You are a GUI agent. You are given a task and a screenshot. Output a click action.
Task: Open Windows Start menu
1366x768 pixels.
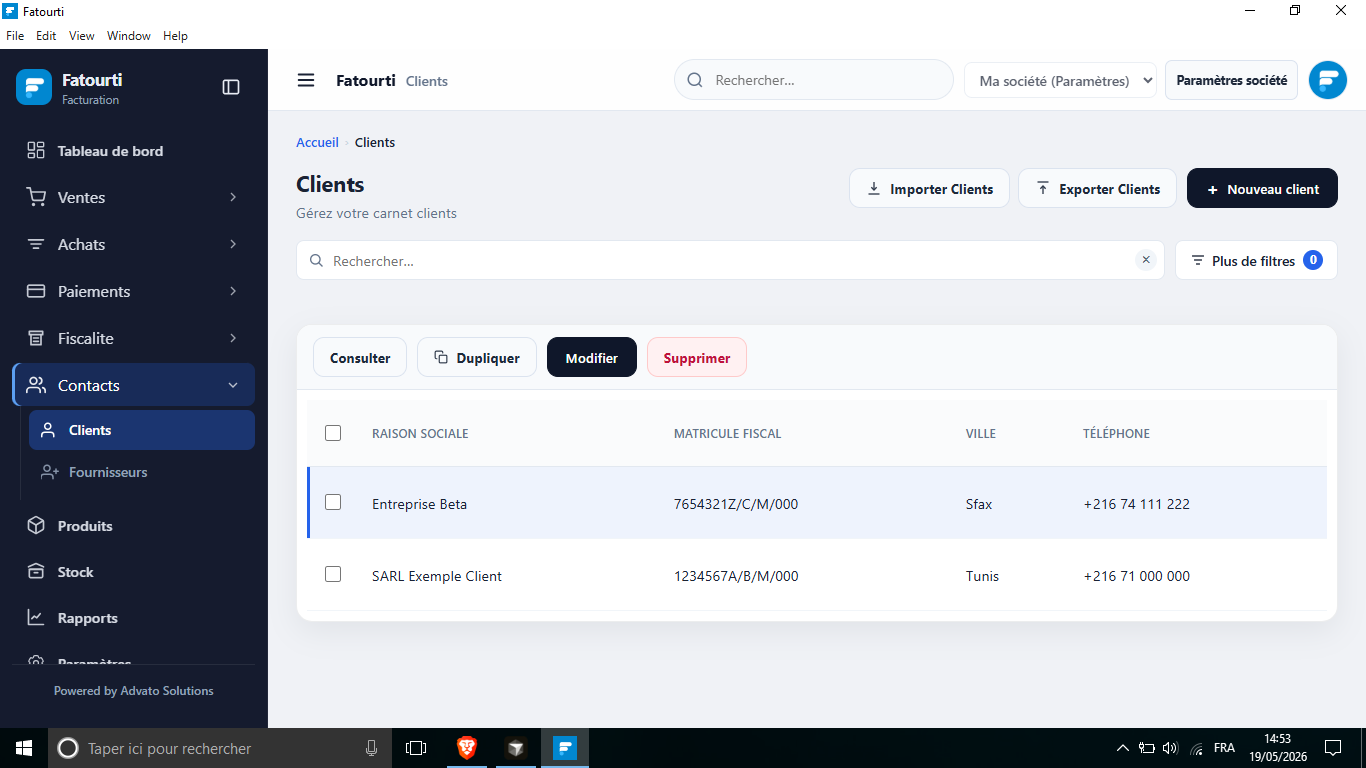tap(24, 748)
